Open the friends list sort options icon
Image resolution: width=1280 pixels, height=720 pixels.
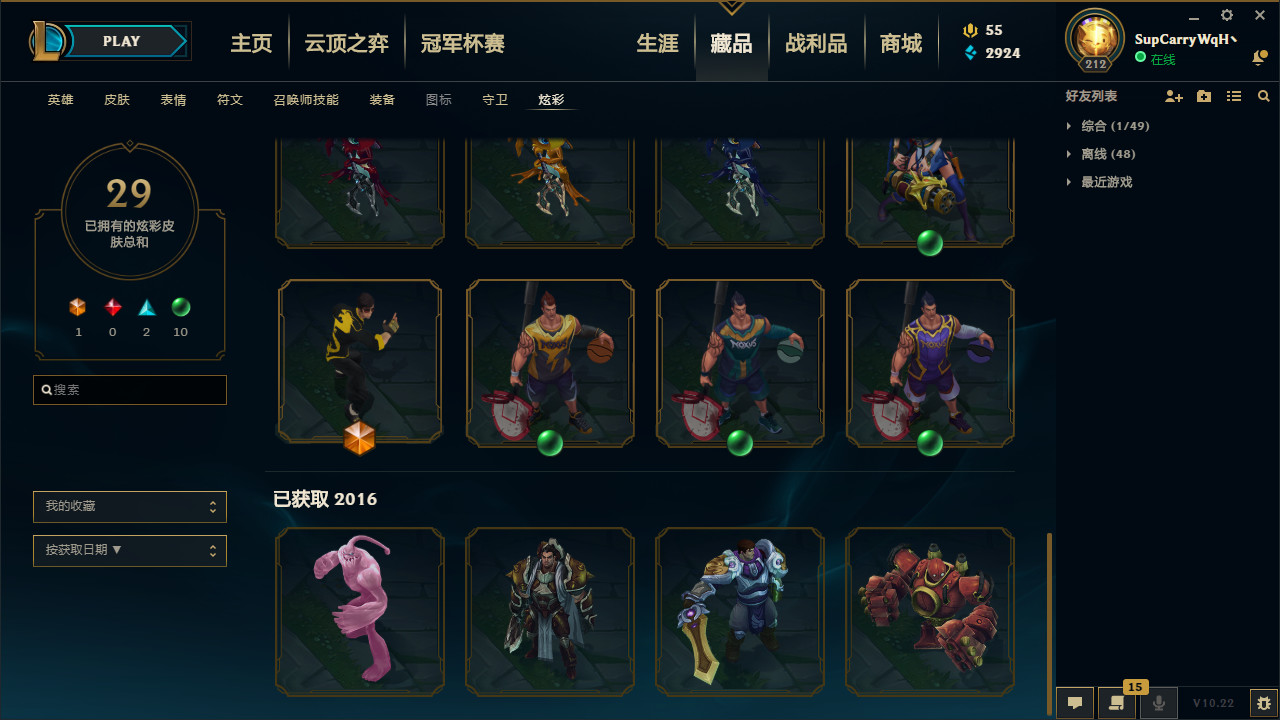coord(1234,96)
